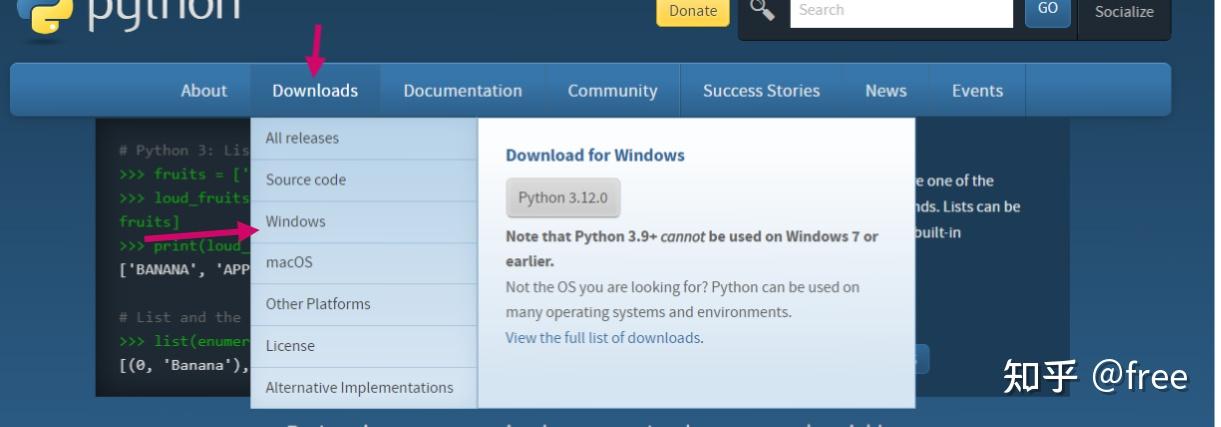This screenshot has height=427, width=1221.
Task: Open the Community menu
Action: pyautogui.click(x=612, y=91)
